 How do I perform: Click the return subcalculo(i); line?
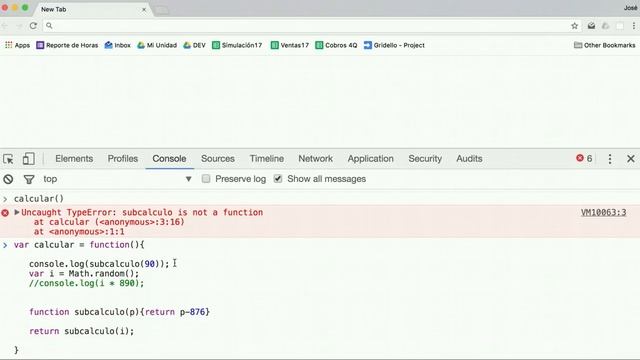pyautogui.click(x=81, y=331)
